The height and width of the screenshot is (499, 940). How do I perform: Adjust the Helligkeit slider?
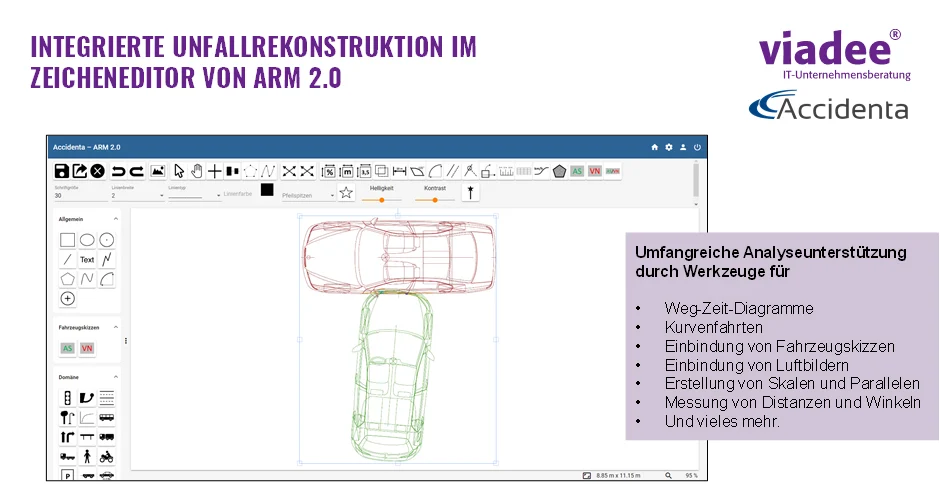coord(381,200)
